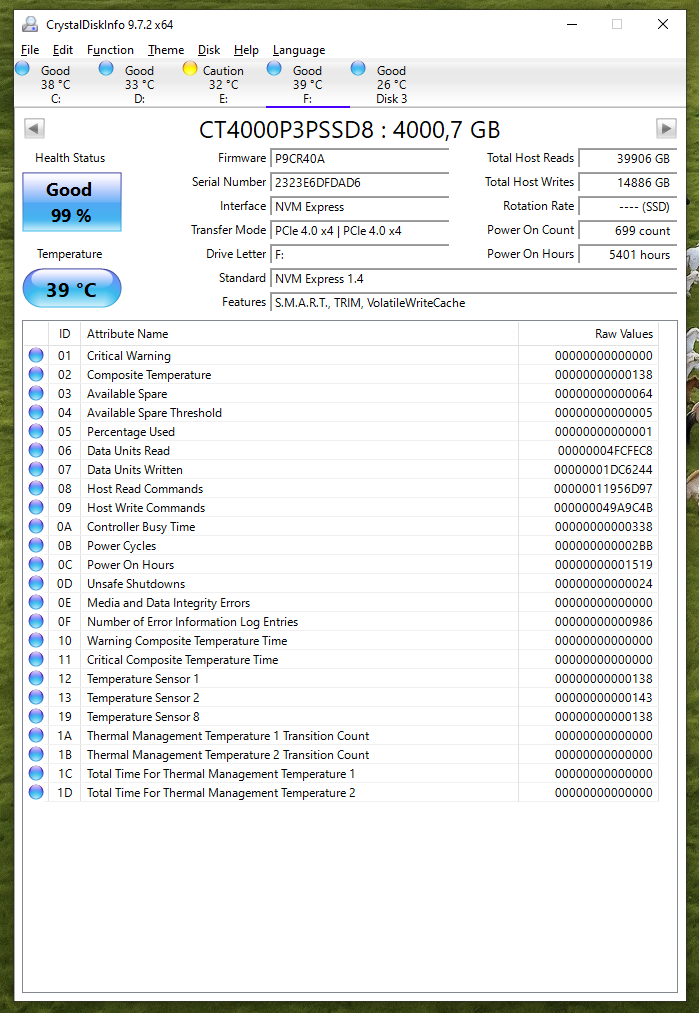
Task: Click the ID column header
Action: click(65, 333)
